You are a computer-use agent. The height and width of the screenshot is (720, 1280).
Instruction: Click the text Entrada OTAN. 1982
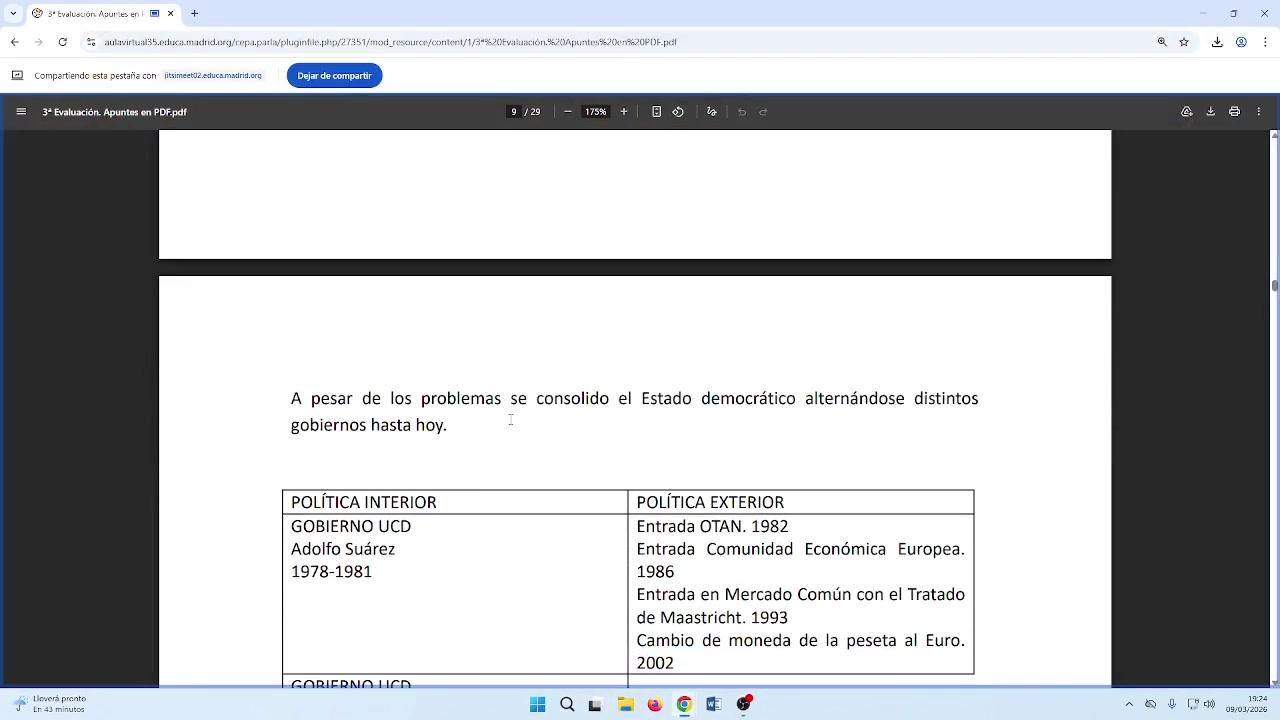712,526
